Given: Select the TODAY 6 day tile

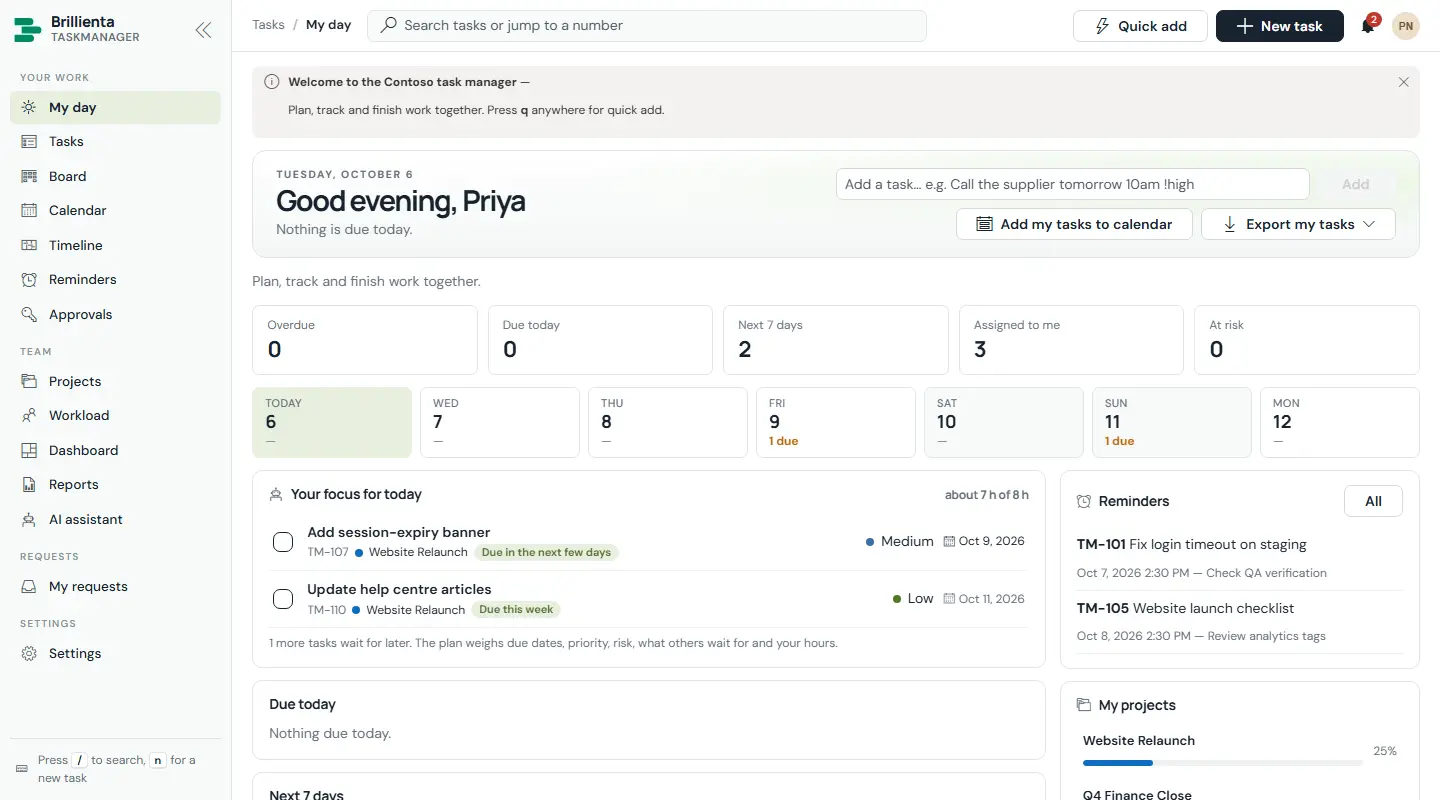Looking at the screenshot, I should (x=331, y=422).
